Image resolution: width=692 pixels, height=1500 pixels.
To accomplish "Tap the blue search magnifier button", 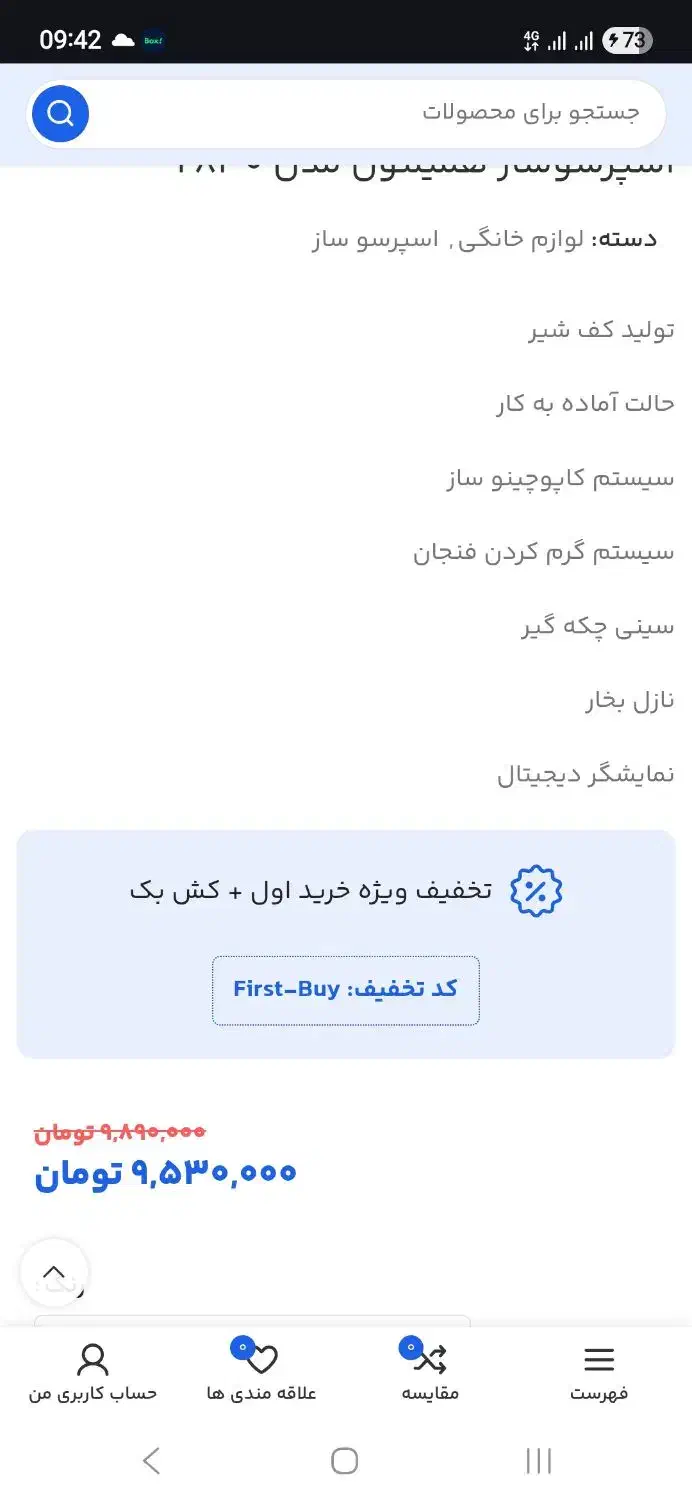I will pos(60,114).
